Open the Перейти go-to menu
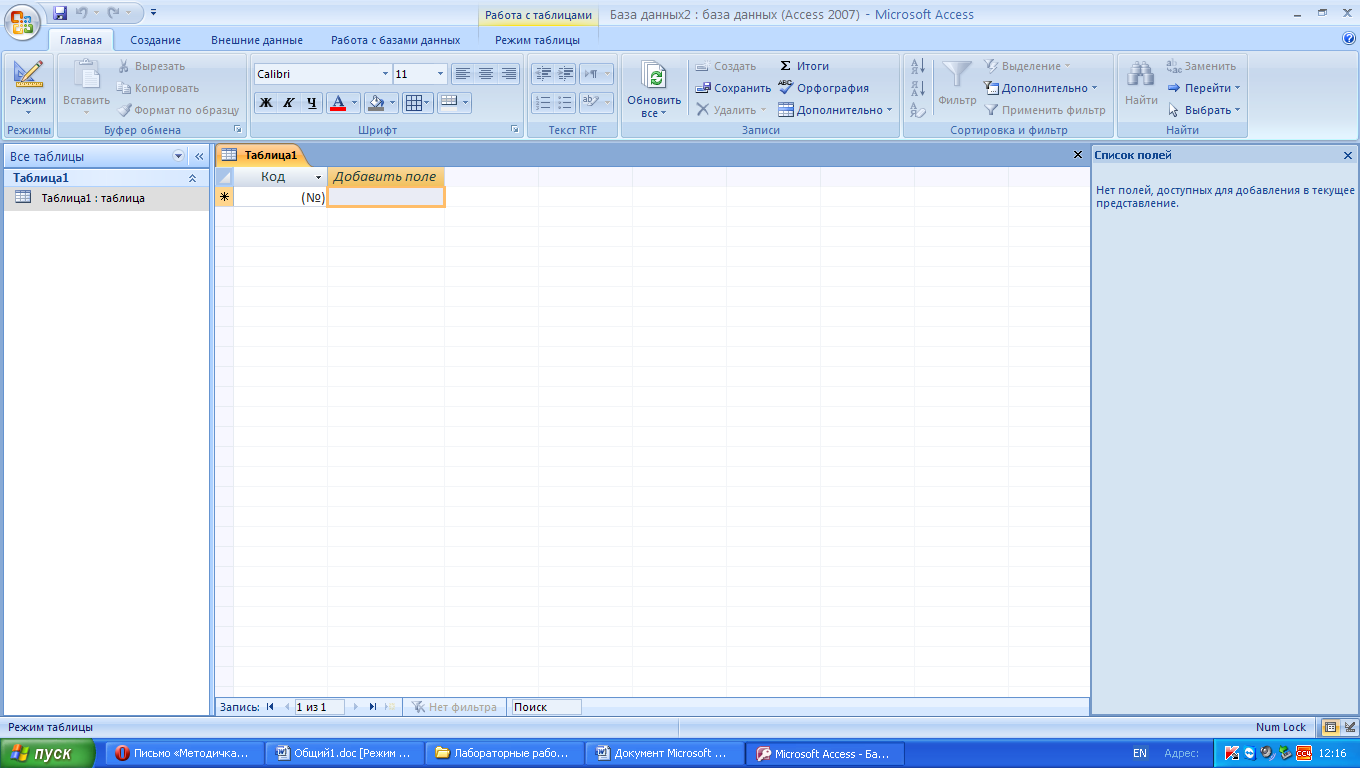1360x768 pixels. coord(1204,88)
